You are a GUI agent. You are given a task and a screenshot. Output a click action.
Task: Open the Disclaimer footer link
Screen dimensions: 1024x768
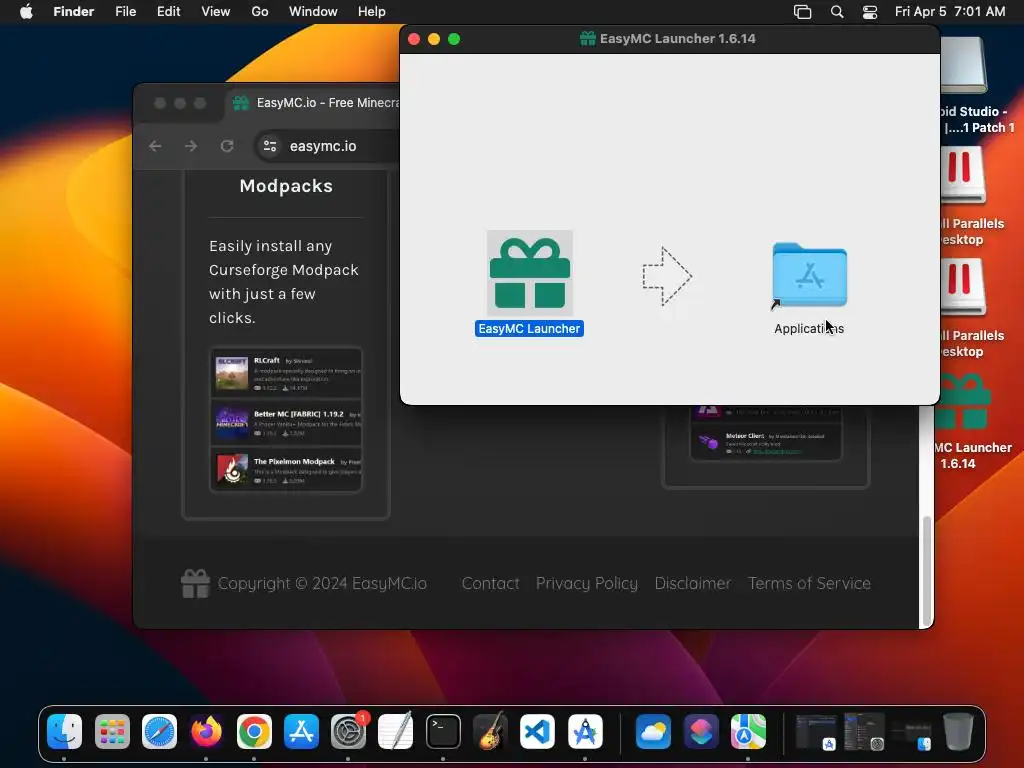coord(692,583)
